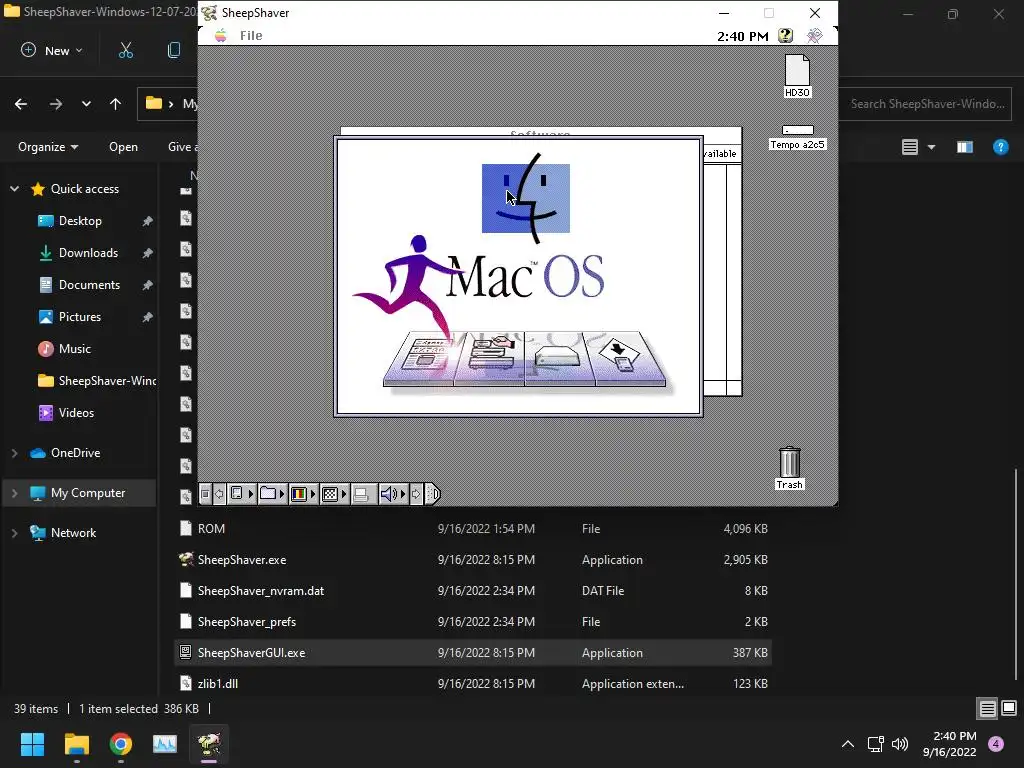
Task: Expand the Network tree node
Action: pyautogui.click(x=14, y=533)
